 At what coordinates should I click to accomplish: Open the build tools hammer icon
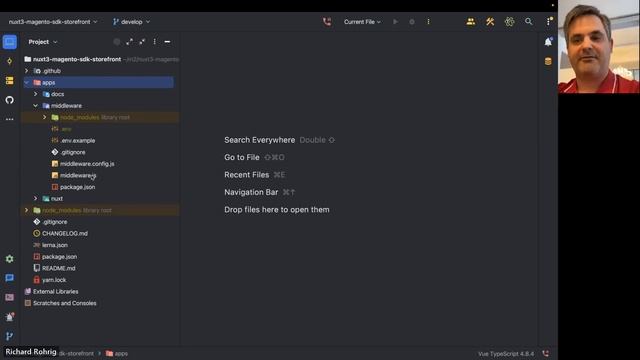[490, 22]
